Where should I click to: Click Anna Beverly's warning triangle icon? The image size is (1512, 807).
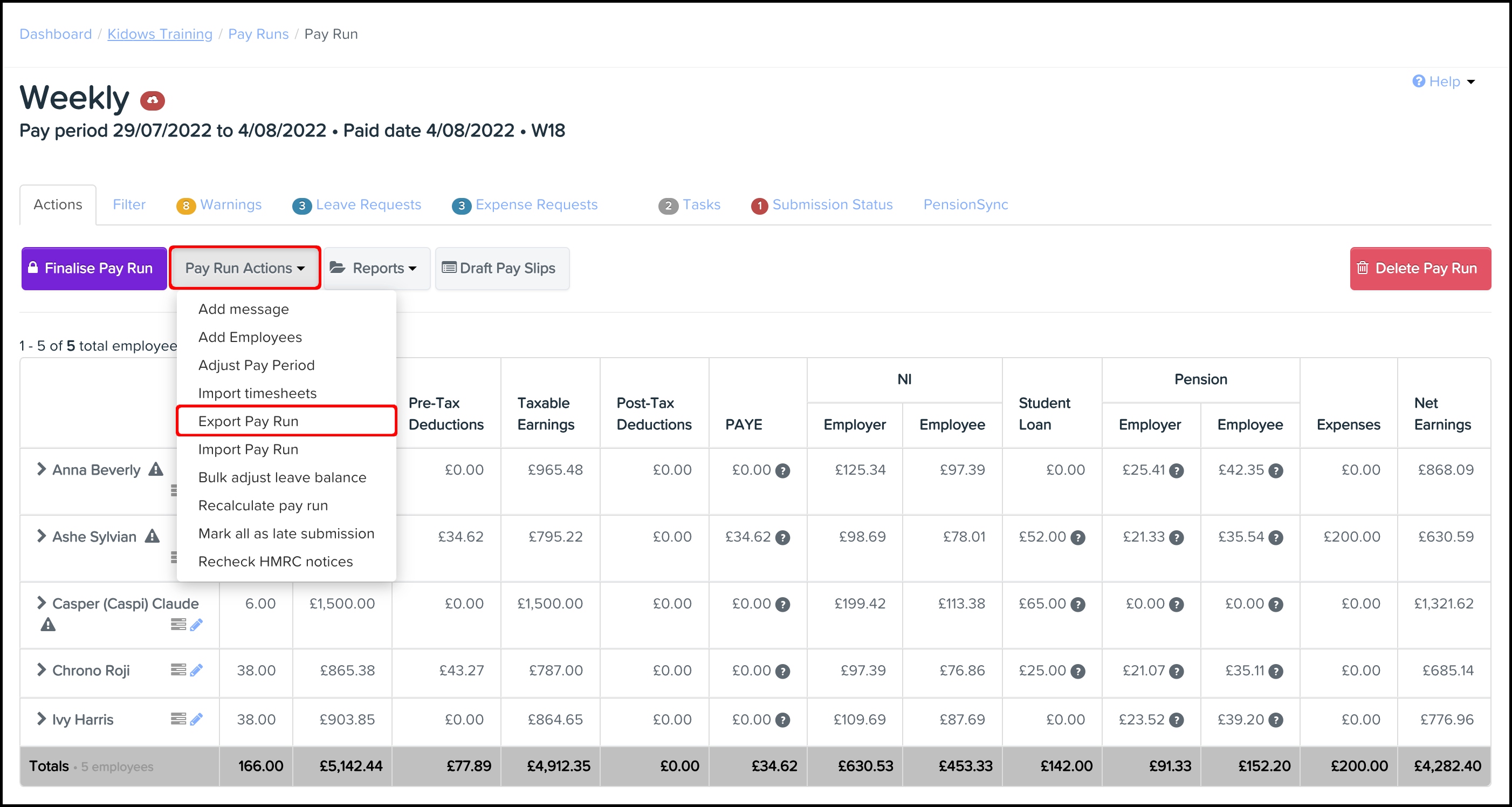(x=155, y=469)
